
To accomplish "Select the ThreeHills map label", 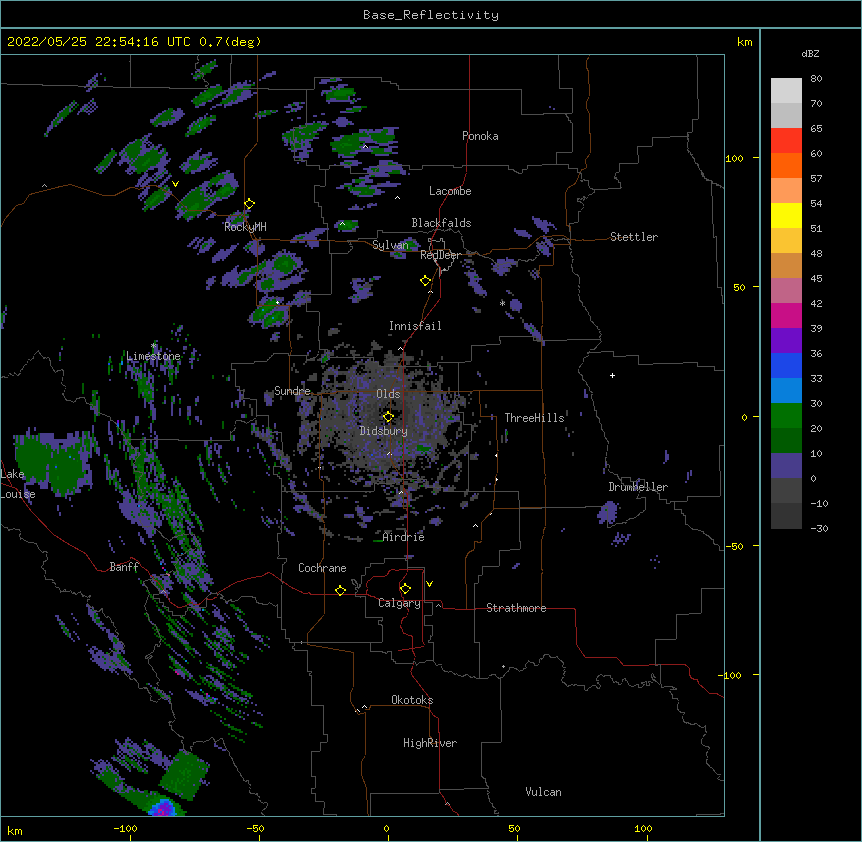I will (x=534, y=418).
